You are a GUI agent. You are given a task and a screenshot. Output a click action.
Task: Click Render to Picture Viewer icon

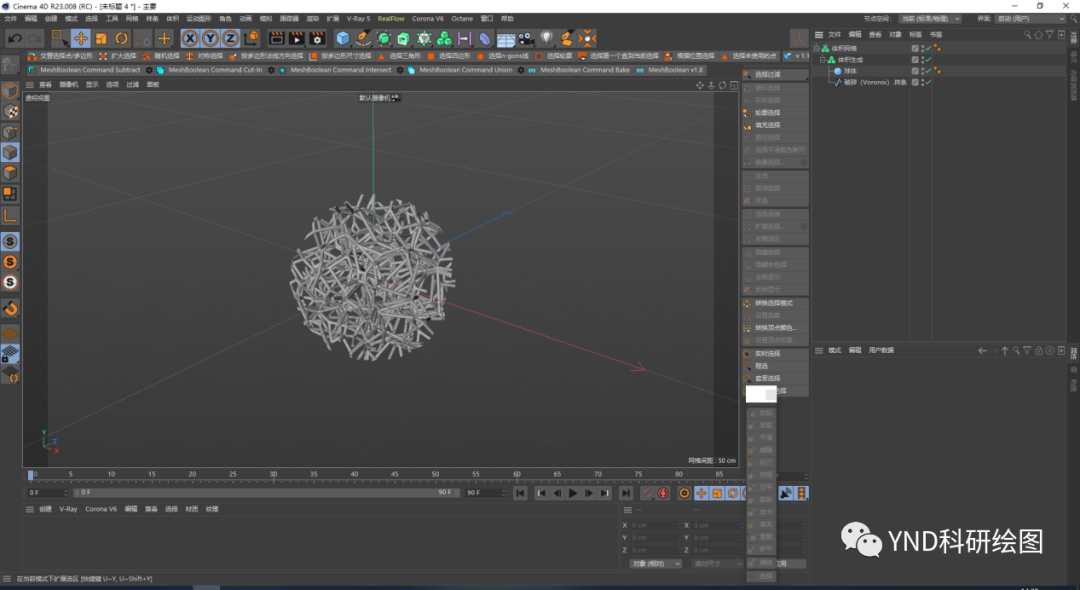click(x=296, y=39)
